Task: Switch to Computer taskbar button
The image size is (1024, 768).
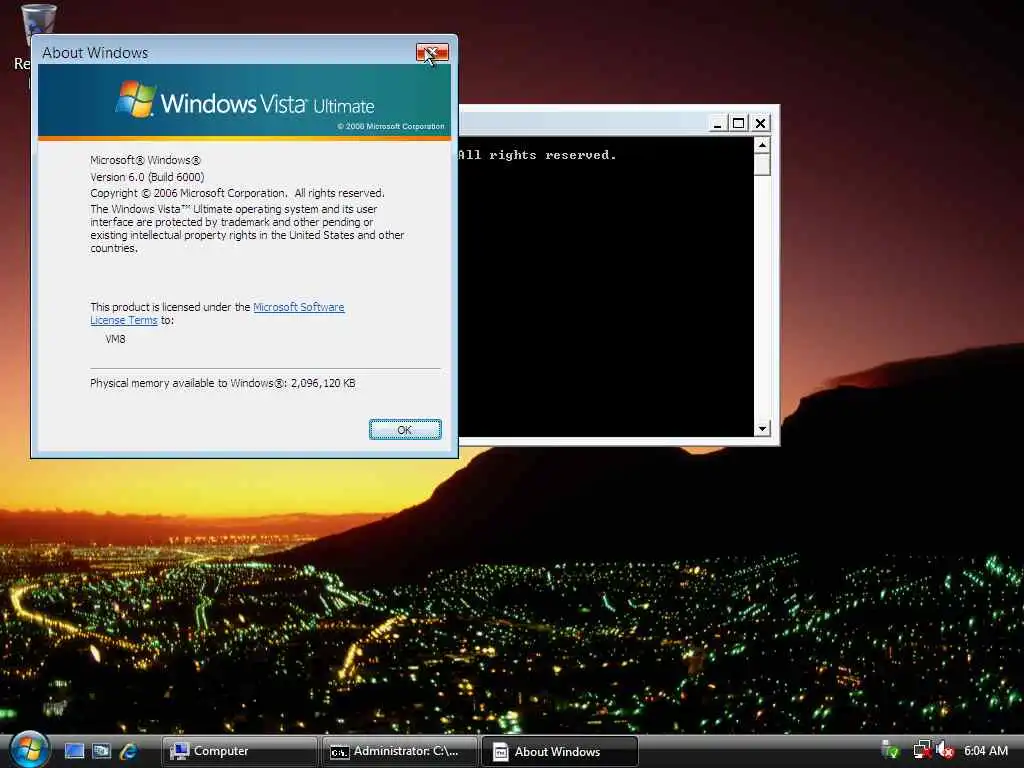Action: point(239,751)
